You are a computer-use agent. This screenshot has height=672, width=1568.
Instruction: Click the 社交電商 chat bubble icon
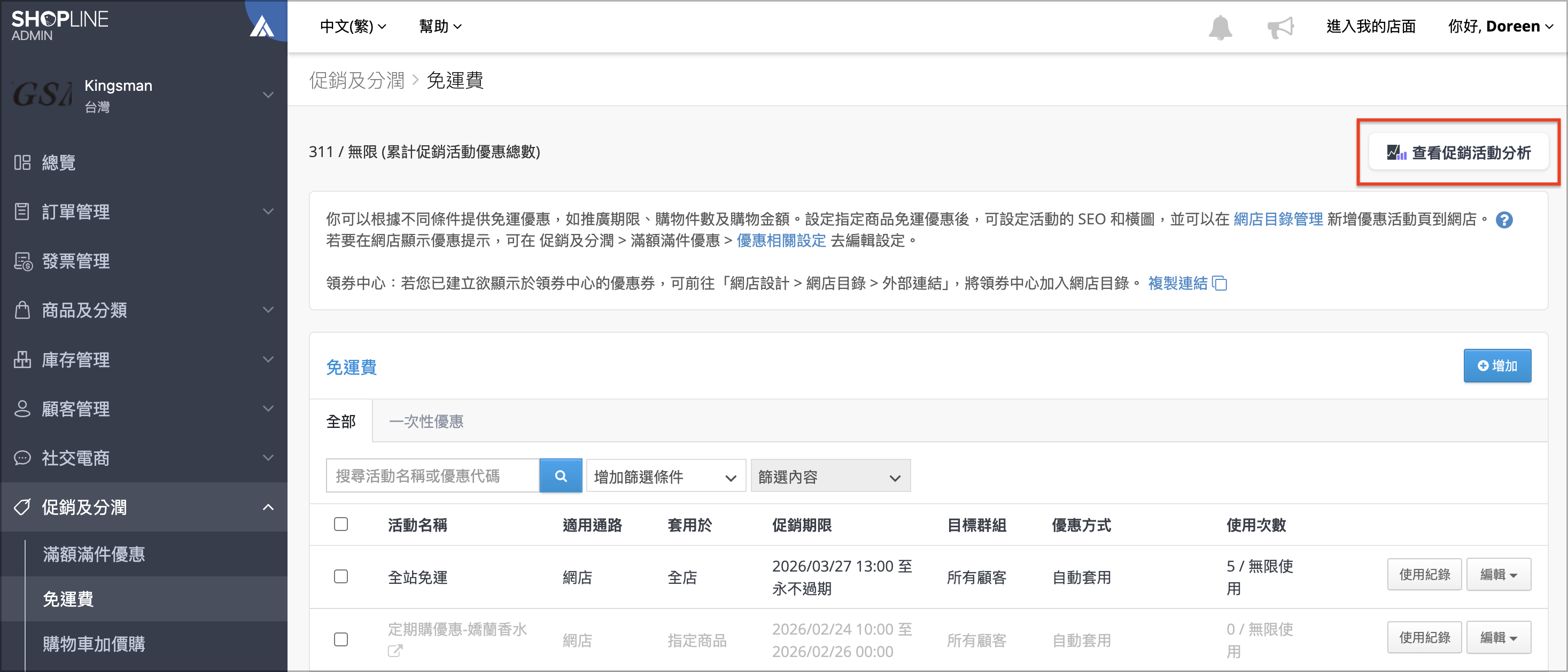tap(22, 458)
